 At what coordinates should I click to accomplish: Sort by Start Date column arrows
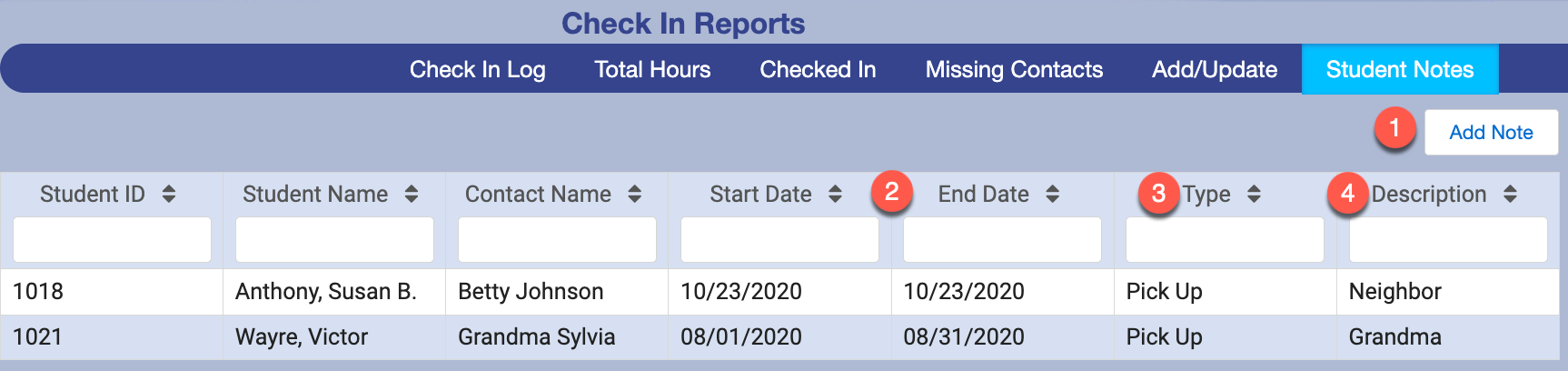pos(835,194)
